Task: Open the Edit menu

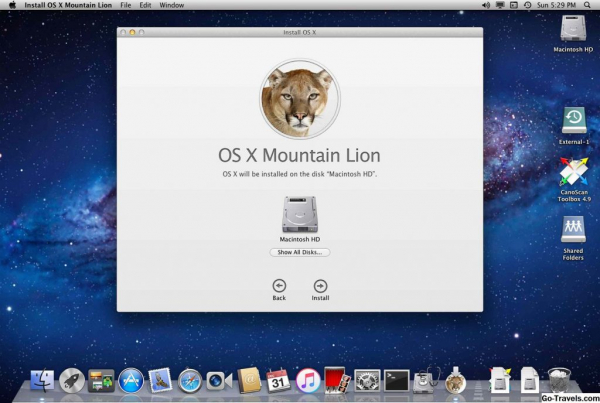Action: [145, 5]
